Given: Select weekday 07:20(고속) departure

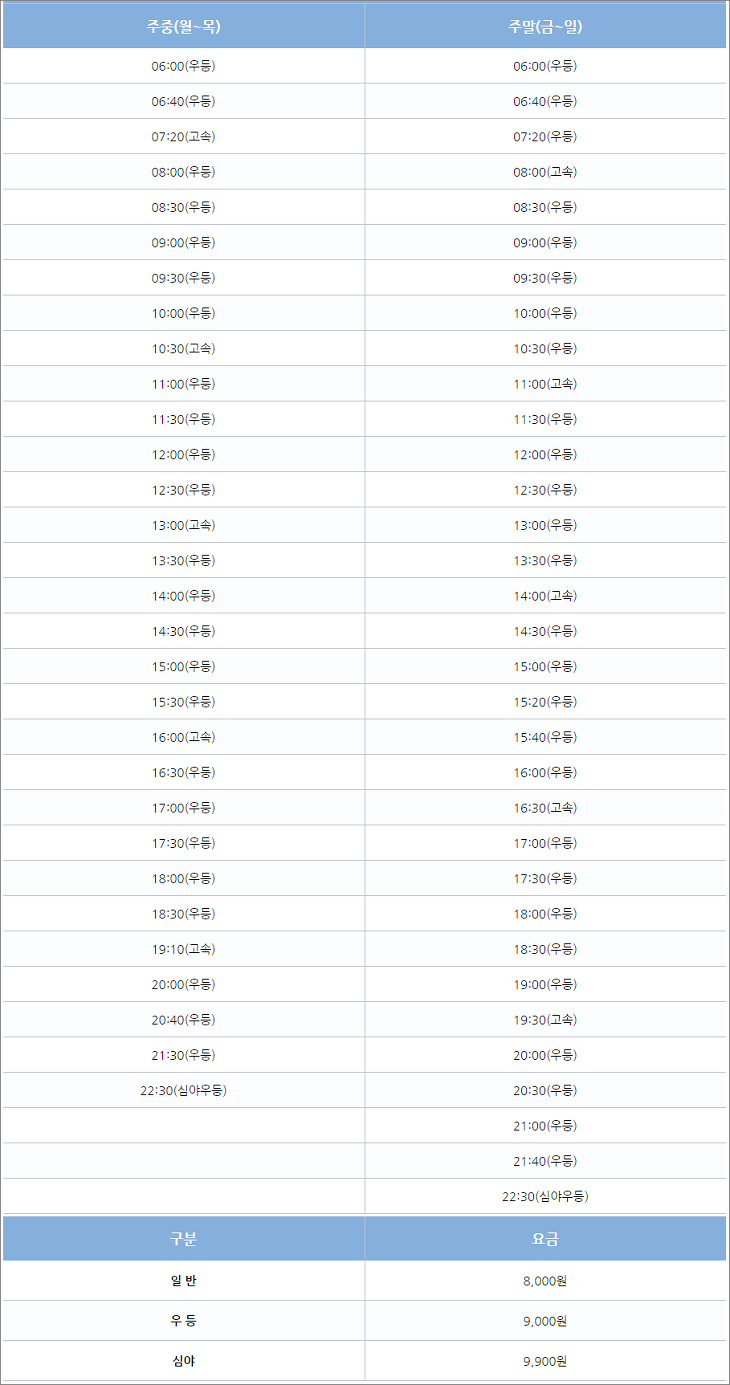Looking at the screenshot, I should click(x=183, y=136).
